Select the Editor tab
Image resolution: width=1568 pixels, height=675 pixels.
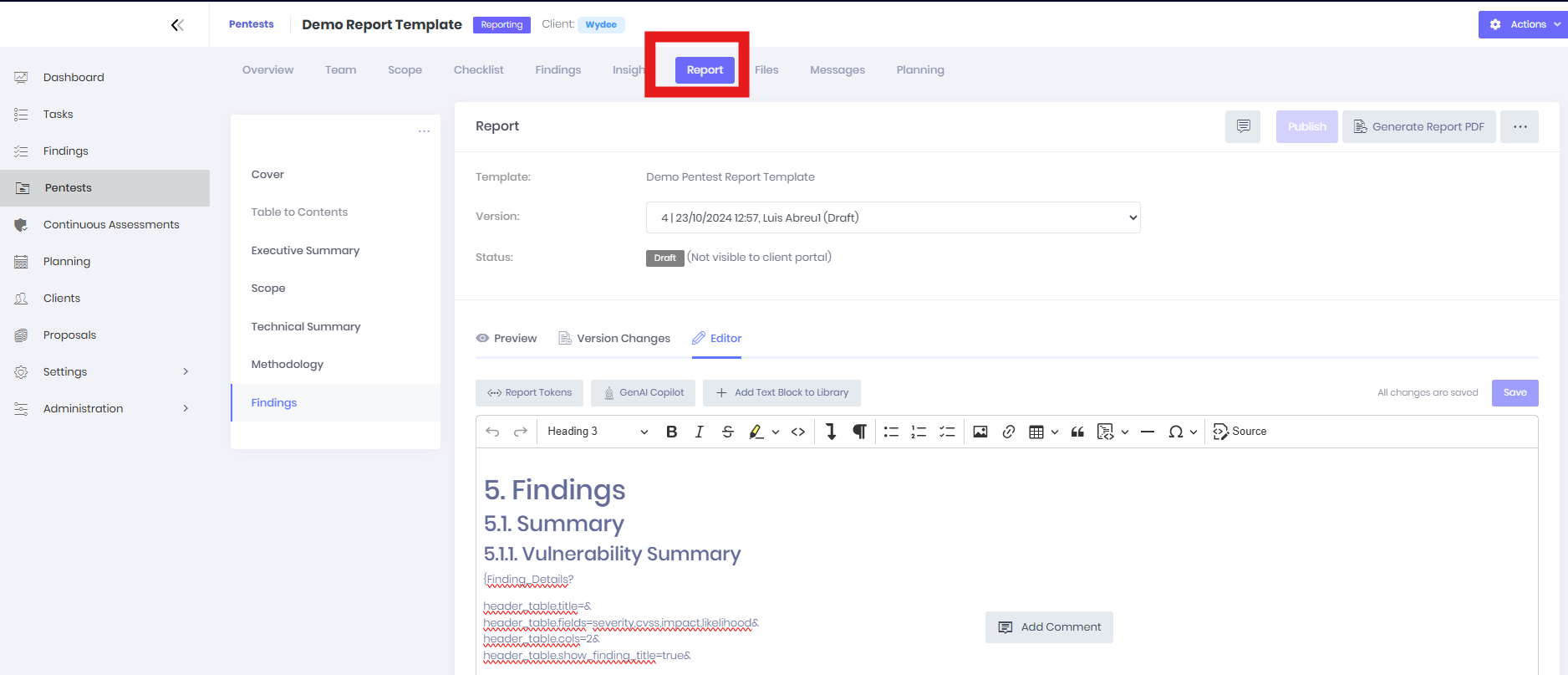click(x=717, y=338)
